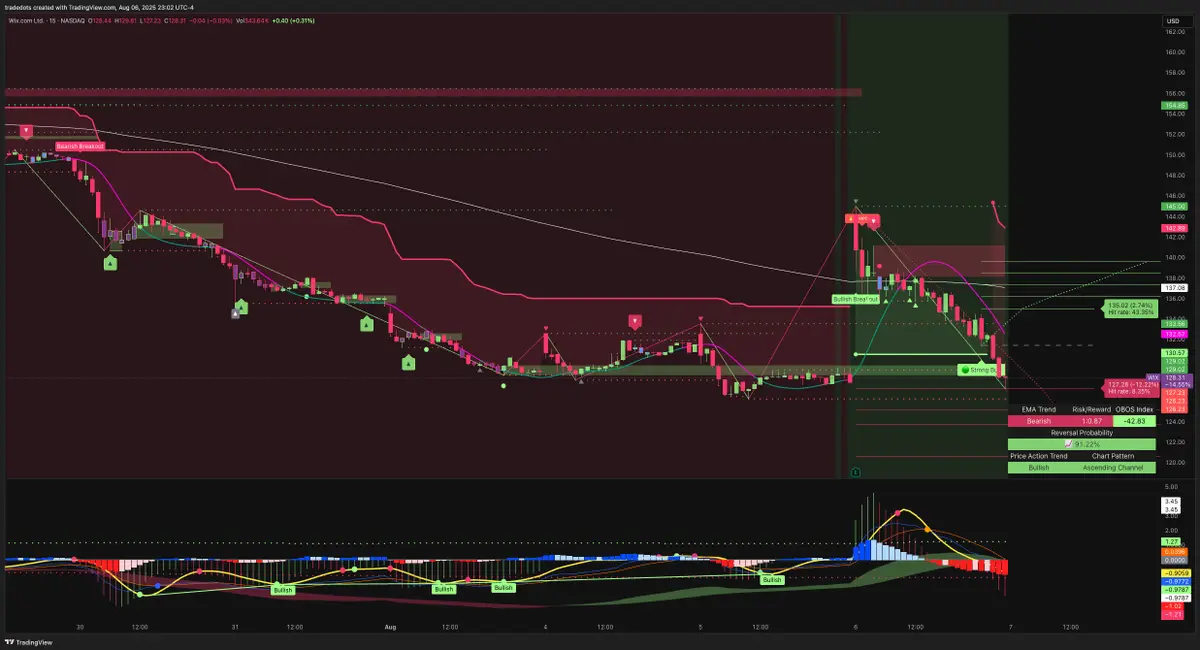This screenshot has width=1200, height=650.
Task: Click the Chart Pattern header
Action: point(1113,456)
